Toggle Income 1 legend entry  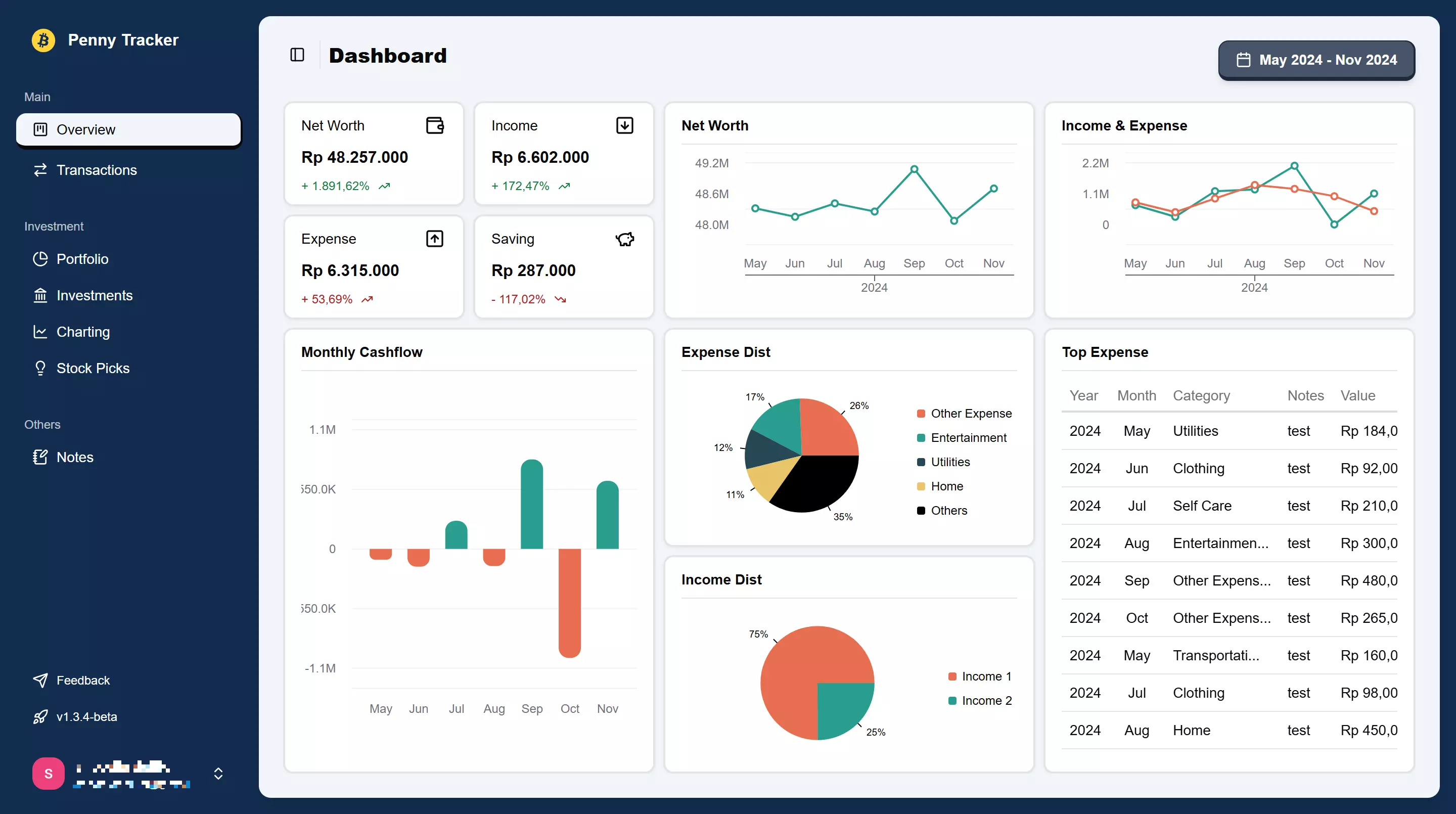pos(980,676)
